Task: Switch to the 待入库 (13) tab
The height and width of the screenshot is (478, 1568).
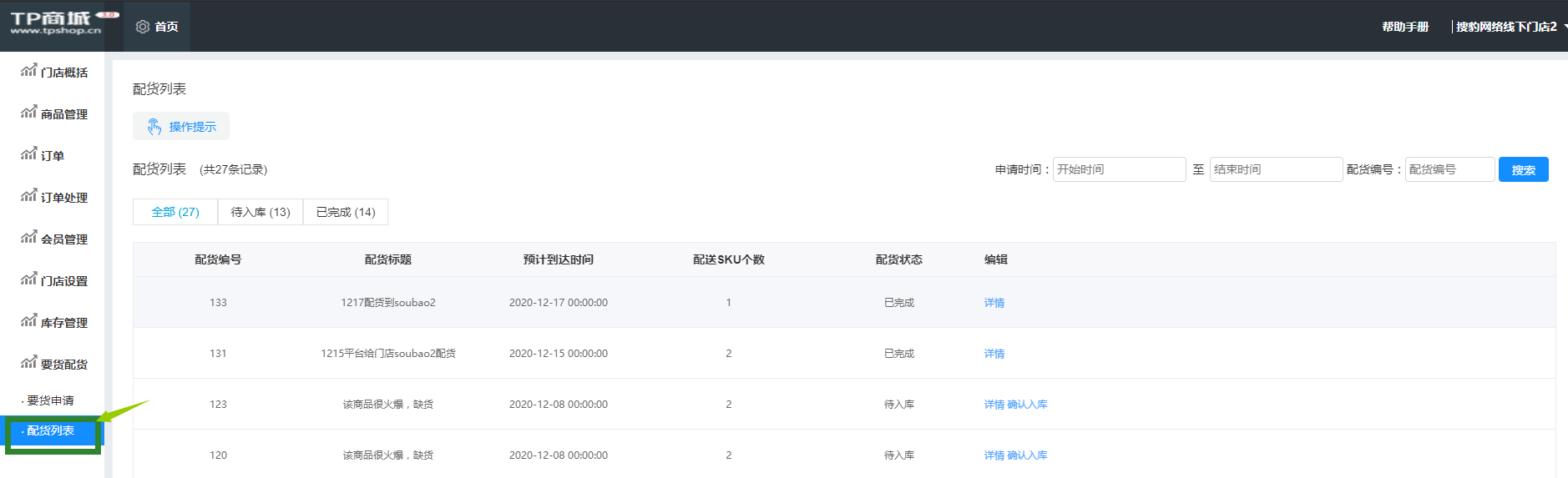Action: (x=260, y=212)
